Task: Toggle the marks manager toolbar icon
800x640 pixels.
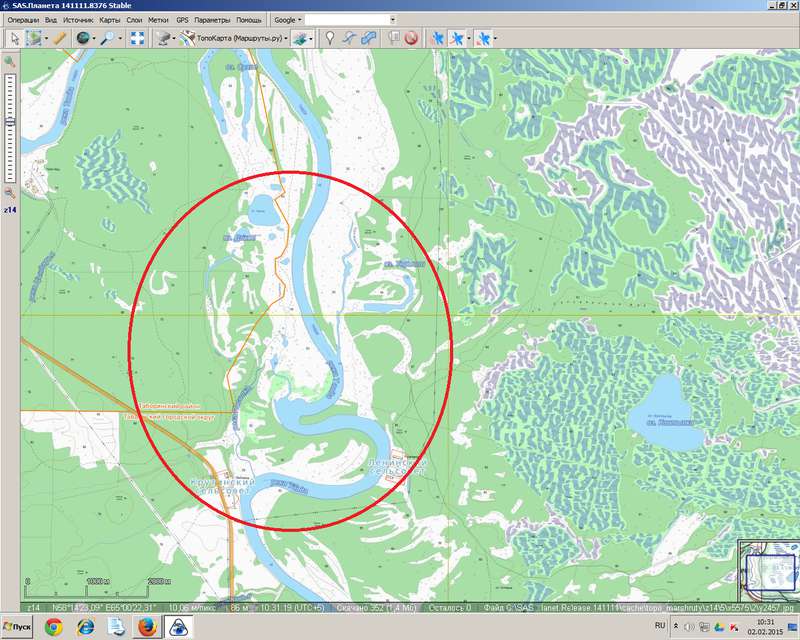Action: 393,38
